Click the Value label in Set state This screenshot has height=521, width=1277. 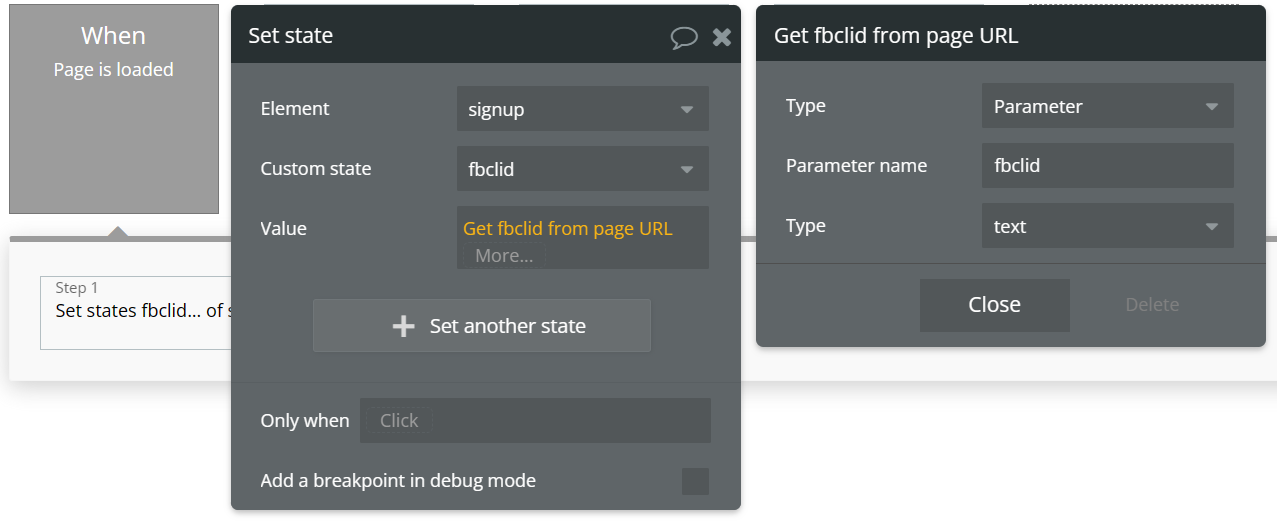coord(284,229)
